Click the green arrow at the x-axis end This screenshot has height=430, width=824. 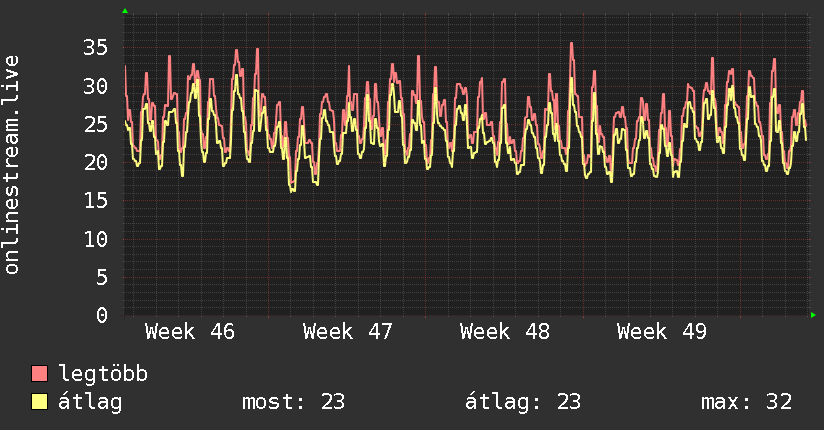(x=814, y=315)
